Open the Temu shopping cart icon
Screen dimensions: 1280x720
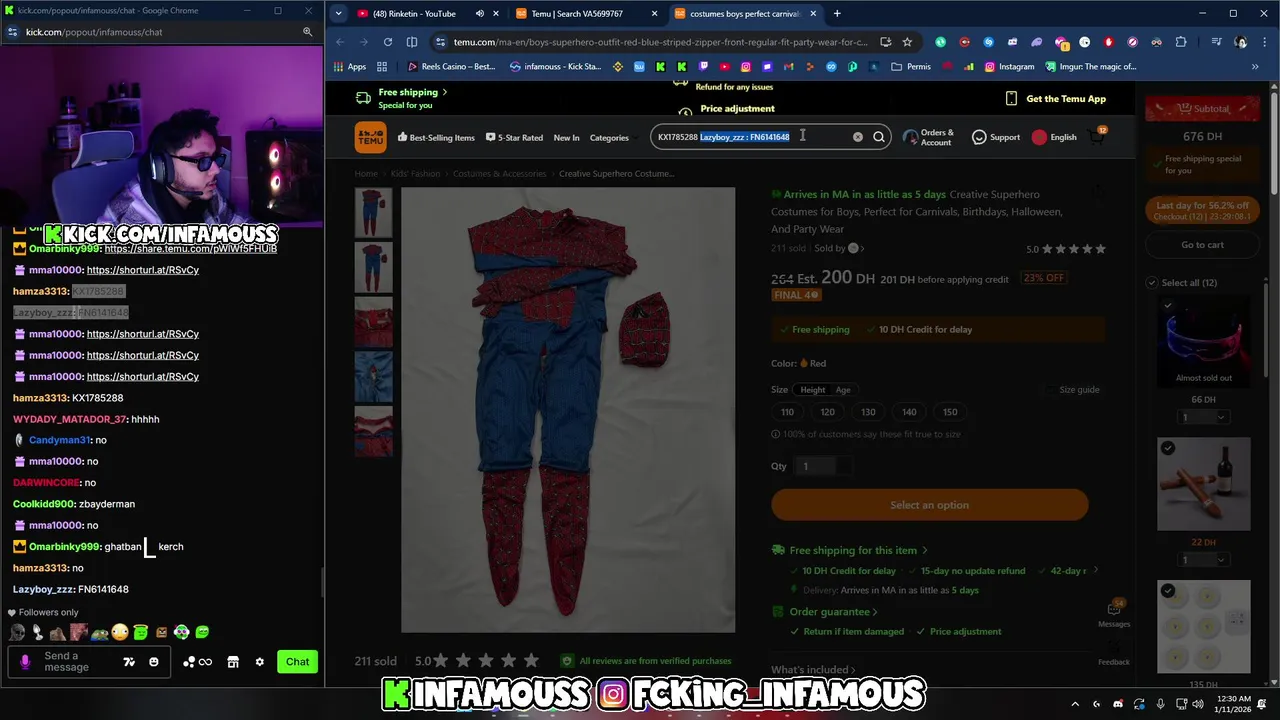(x=1098, y=137)
